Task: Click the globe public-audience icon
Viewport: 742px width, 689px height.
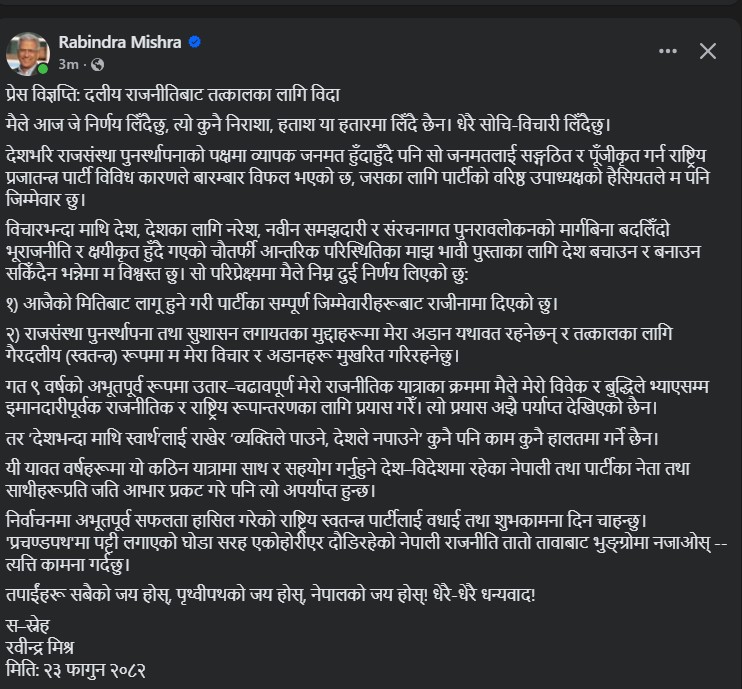Action: pyautogui.click(x=98, y=64)
